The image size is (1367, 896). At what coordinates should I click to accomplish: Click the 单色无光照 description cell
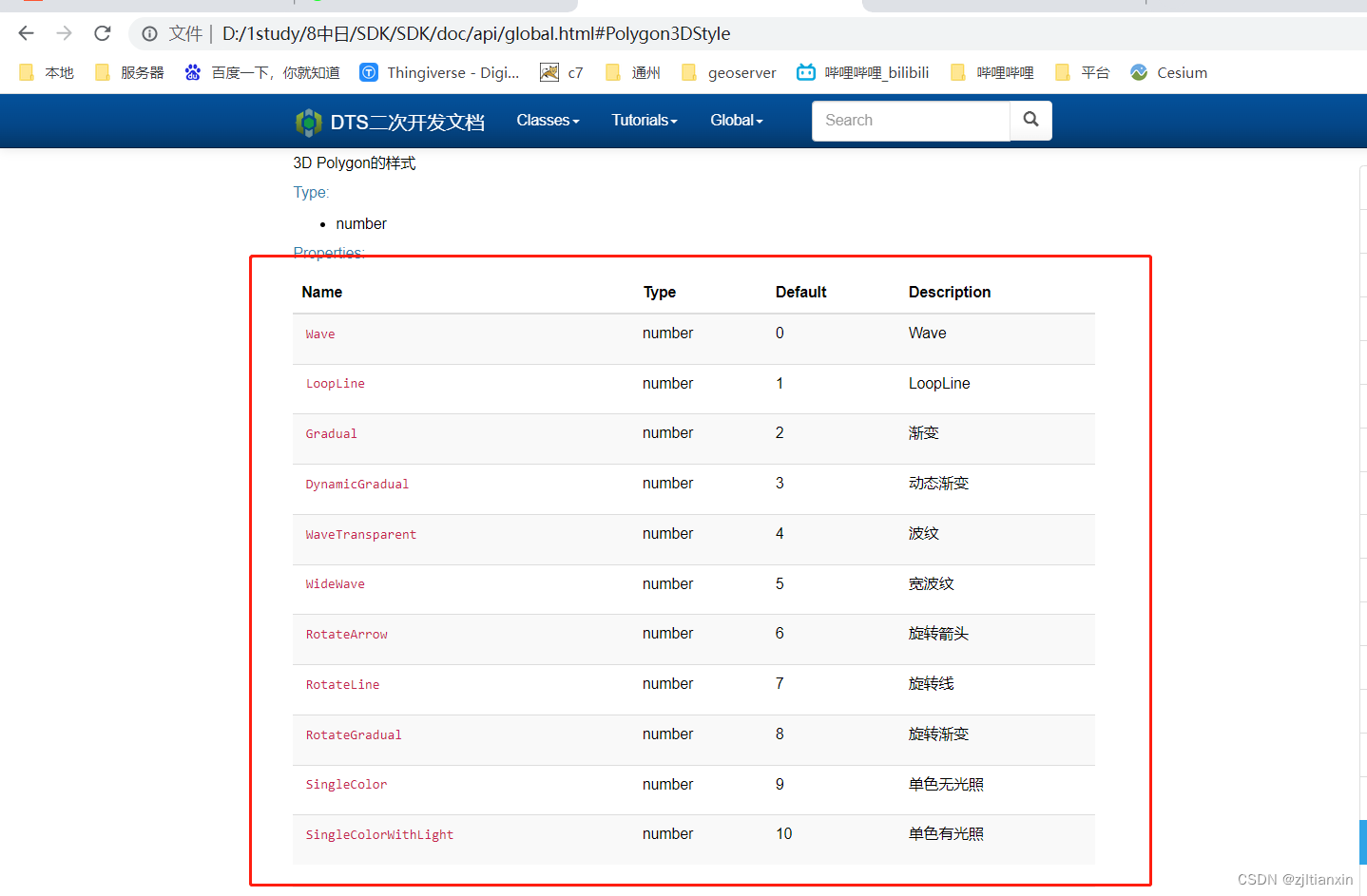tap(947, 785)
